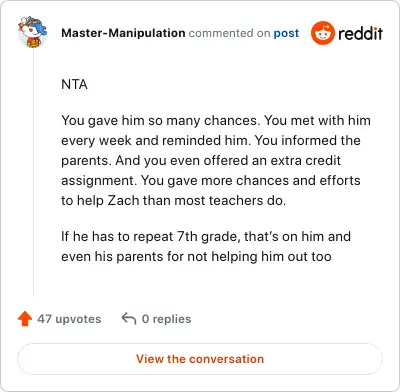Click the orange upvote arrow icon
This screenshot has width=400, height=392.
[25, 319]
